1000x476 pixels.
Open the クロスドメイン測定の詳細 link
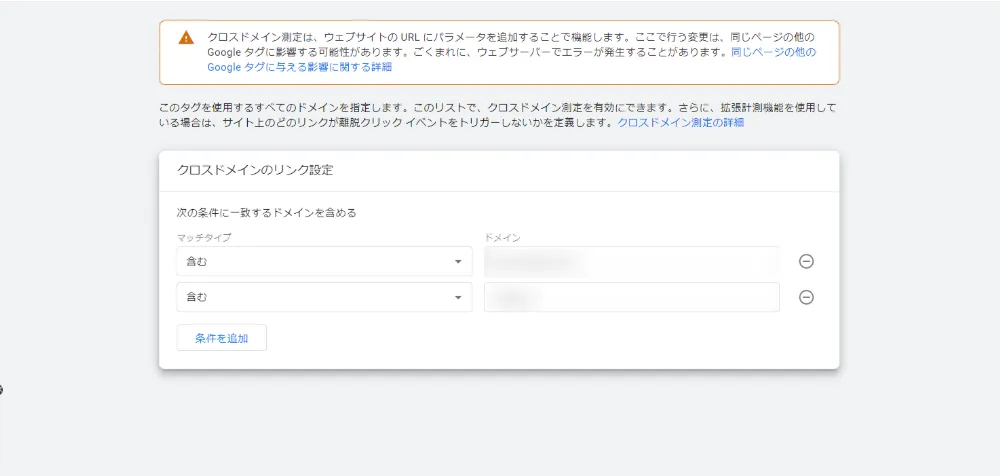(680, 123)
